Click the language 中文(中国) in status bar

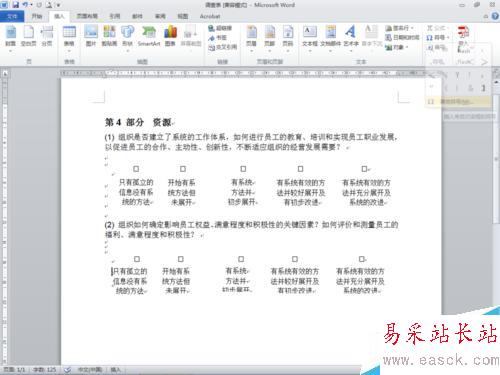tap(90, 370)
